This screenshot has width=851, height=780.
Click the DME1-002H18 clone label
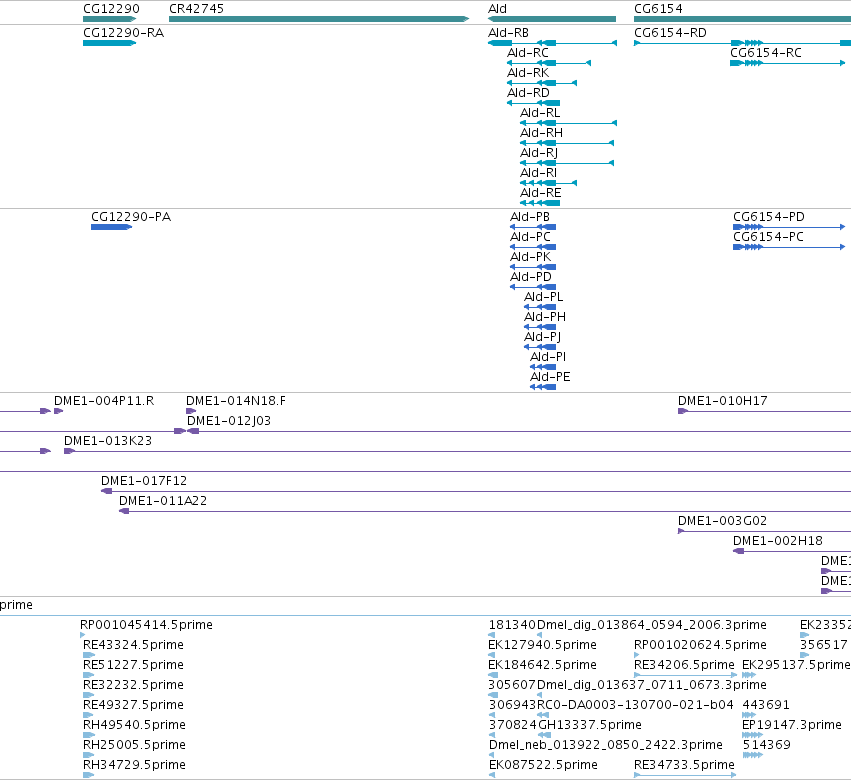pyautogui.click(x=778, y=541)
